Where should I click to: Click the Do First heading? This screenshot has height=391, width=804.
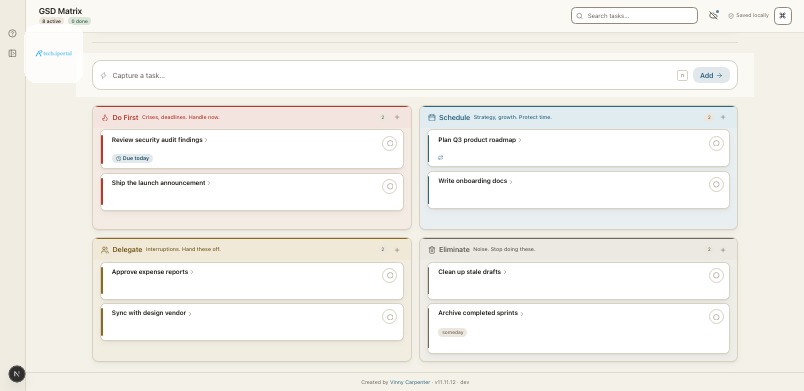click(125, 117)
